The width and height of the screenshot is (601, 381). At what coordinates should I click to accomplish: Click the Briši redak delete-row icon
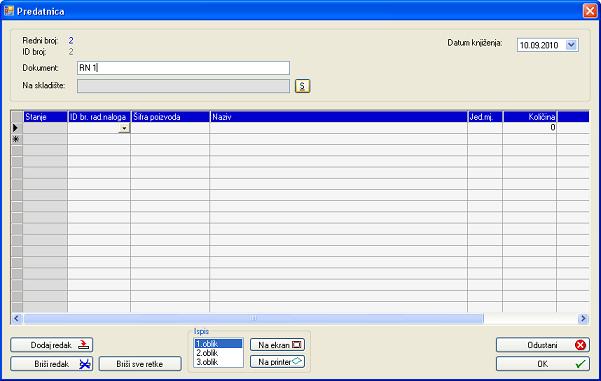[x=85, y=364]
